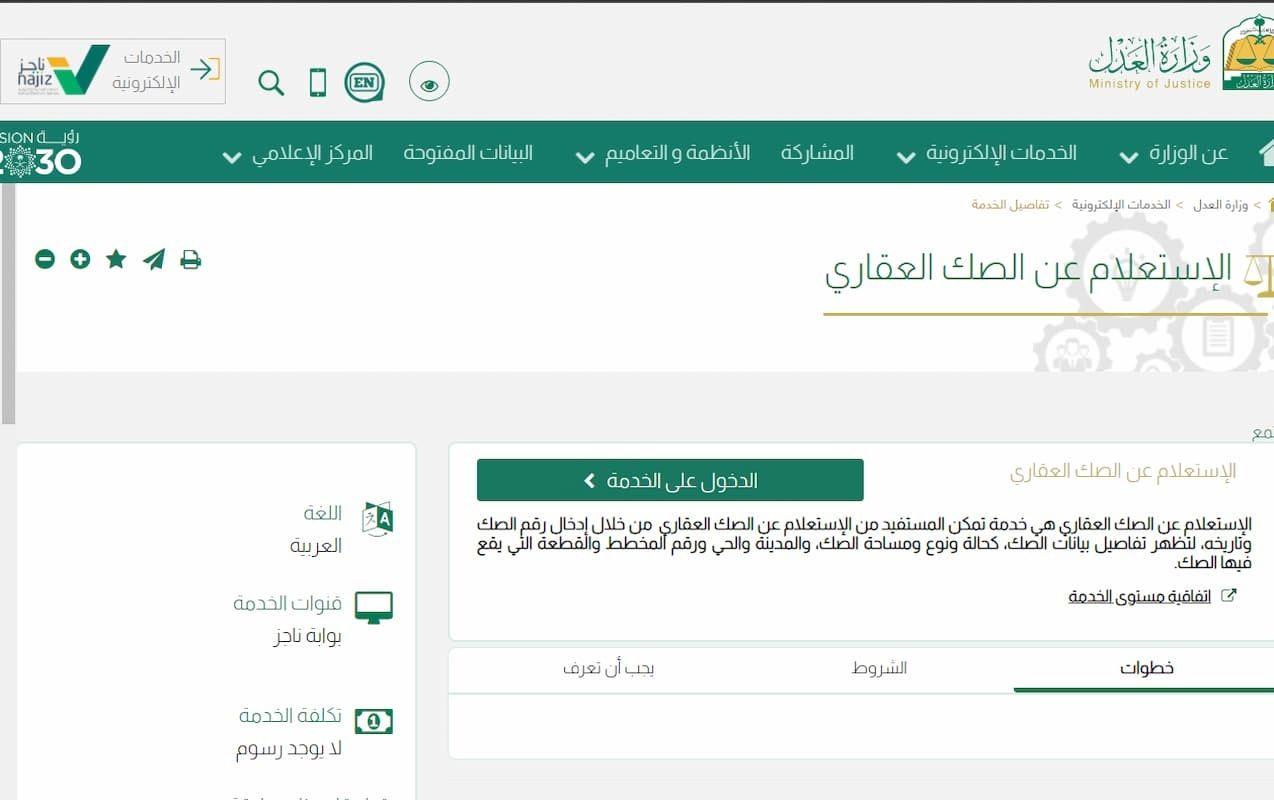Select المشاركة from the navigation bar
The image size is (1274, 800).
coord(818,154)
